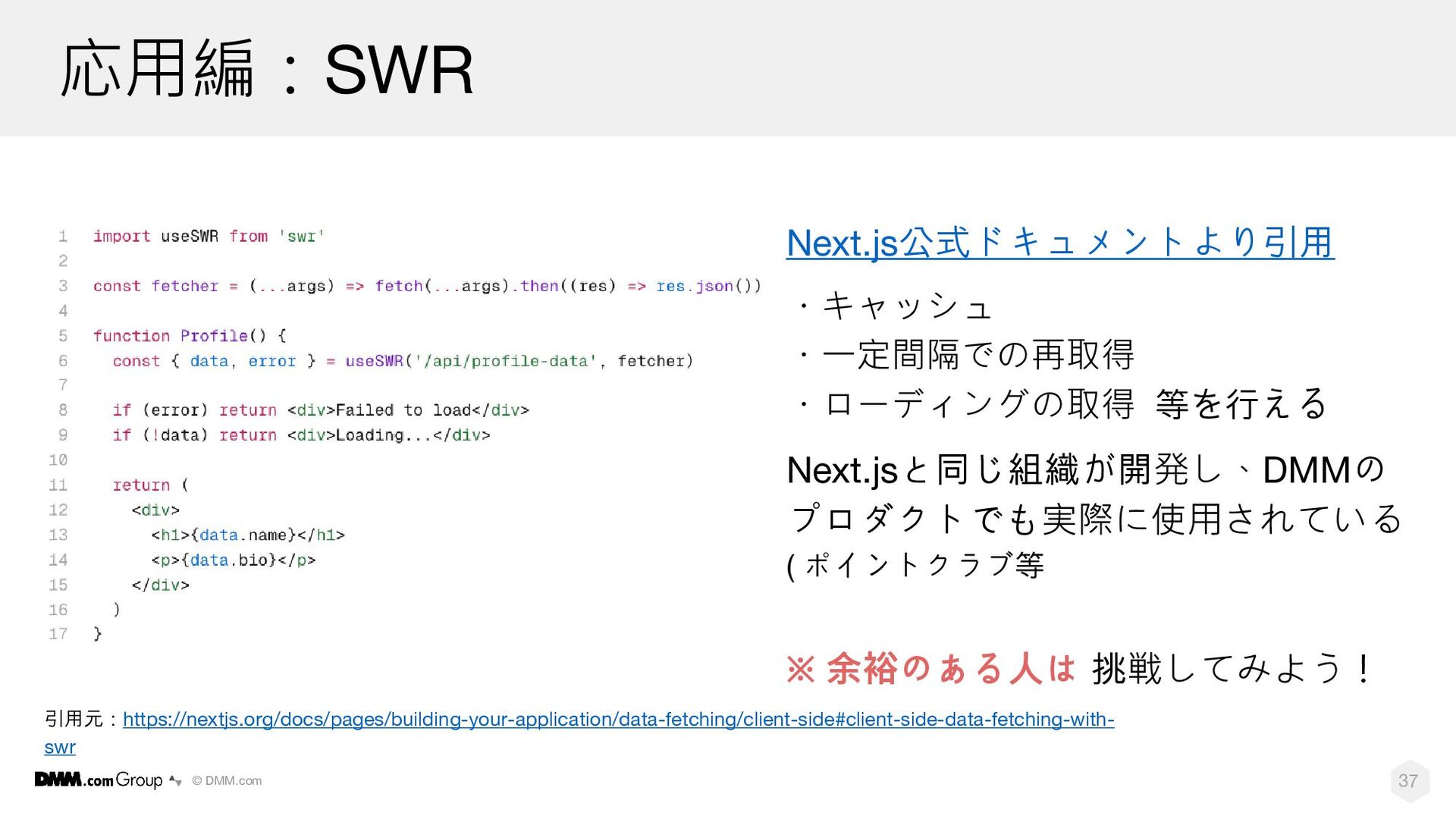
Task: Click the 'swr' wrapped link text
Action: tap(60, 747)
